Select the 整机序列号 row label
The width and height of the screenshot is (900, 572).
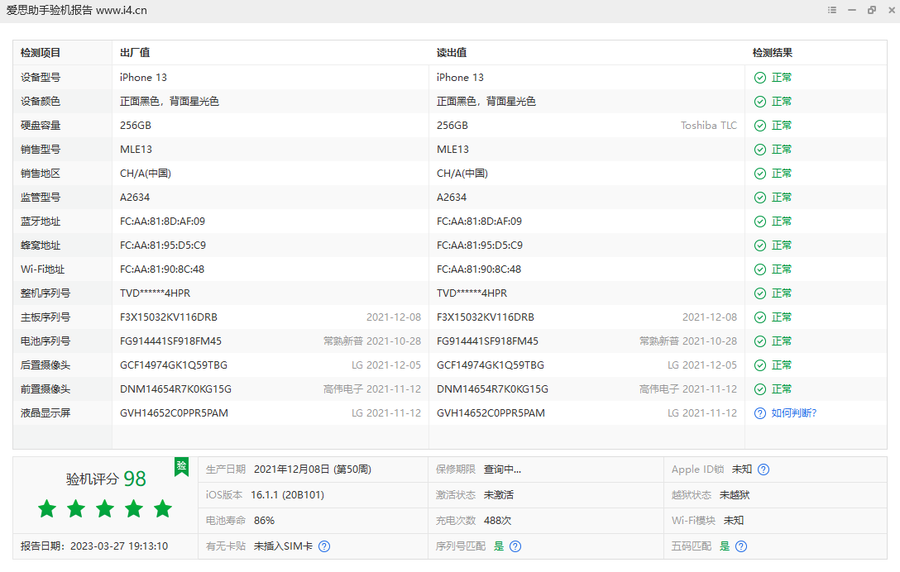[46, 293]
